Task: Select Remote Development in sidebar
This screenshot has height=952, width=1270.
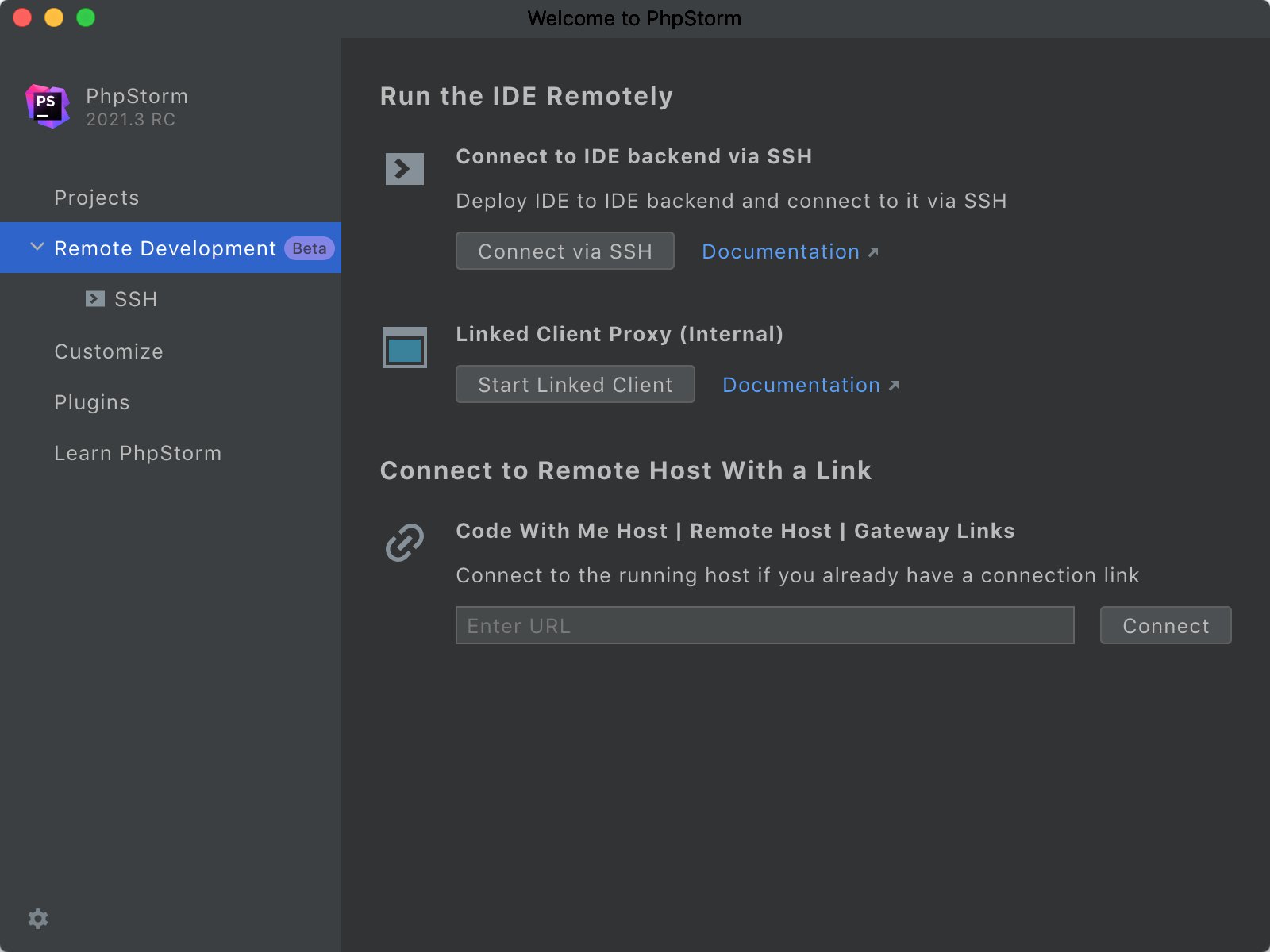Action: click(x=171, y=248)
